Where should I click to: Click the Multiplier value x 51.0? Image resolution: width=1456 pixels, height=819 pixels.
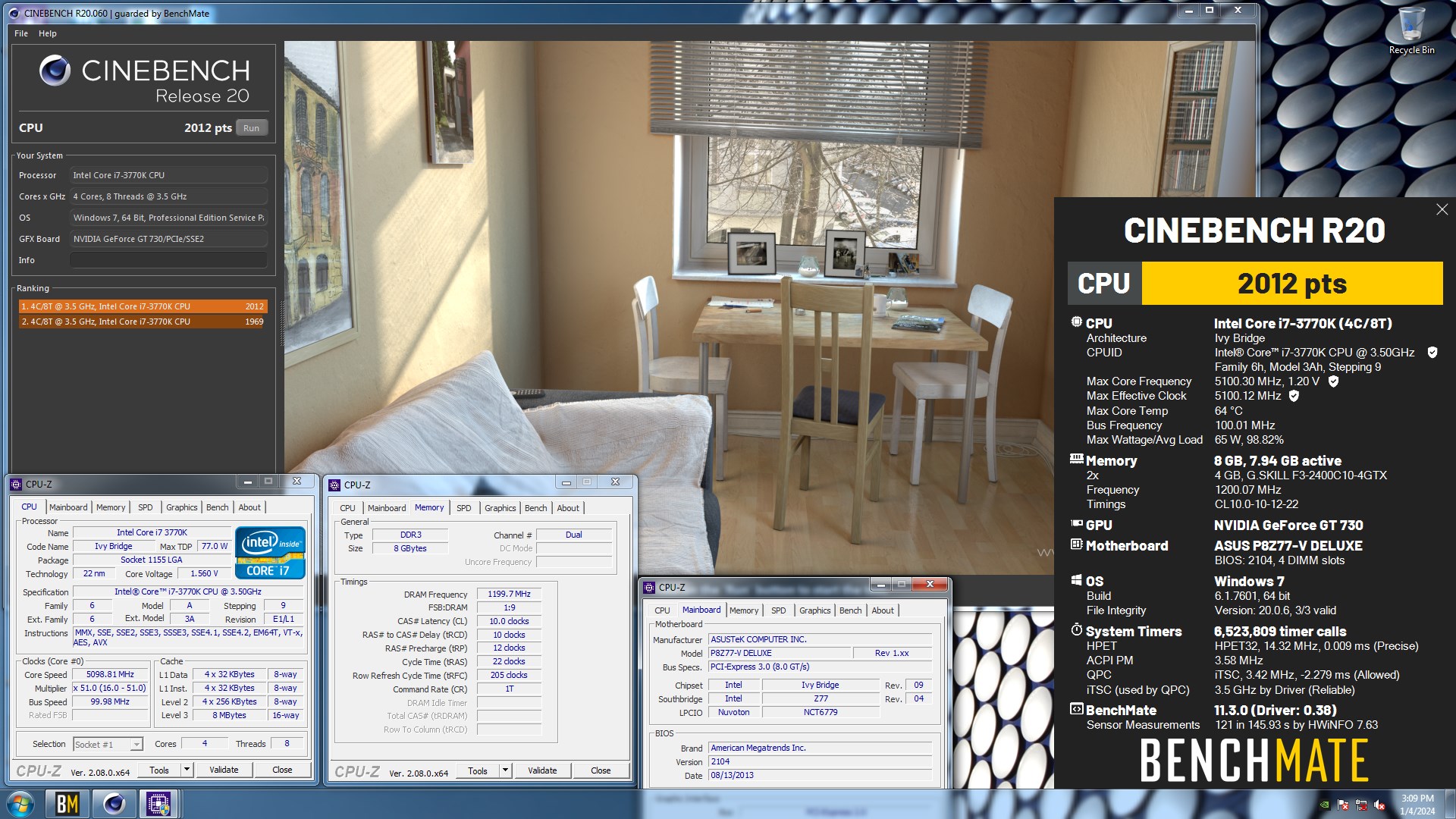tap(110, 688)
